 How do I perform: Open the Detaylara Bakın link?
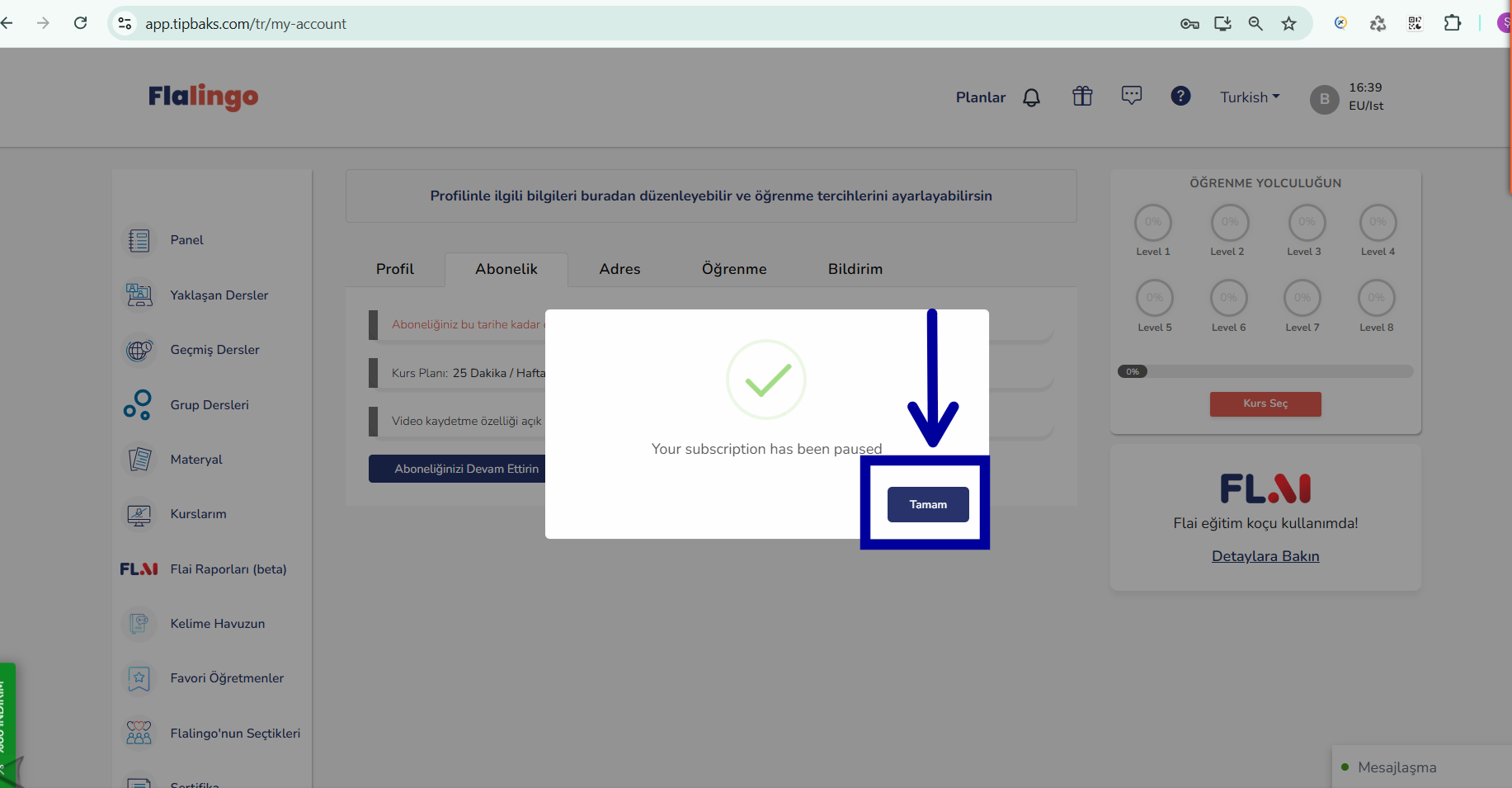[1265, 556]
